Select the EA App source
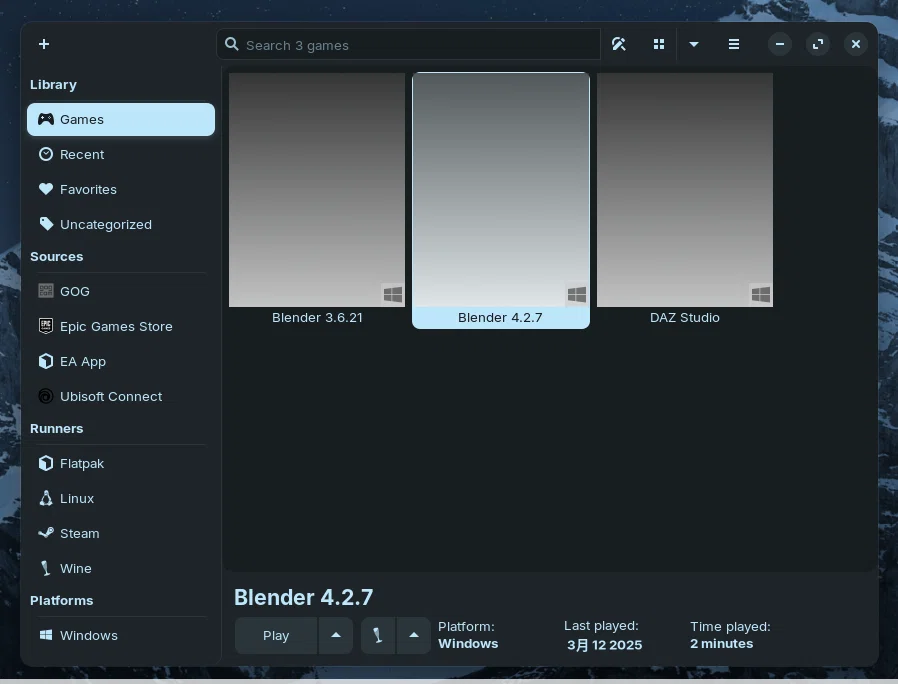 tap(121, 361)
